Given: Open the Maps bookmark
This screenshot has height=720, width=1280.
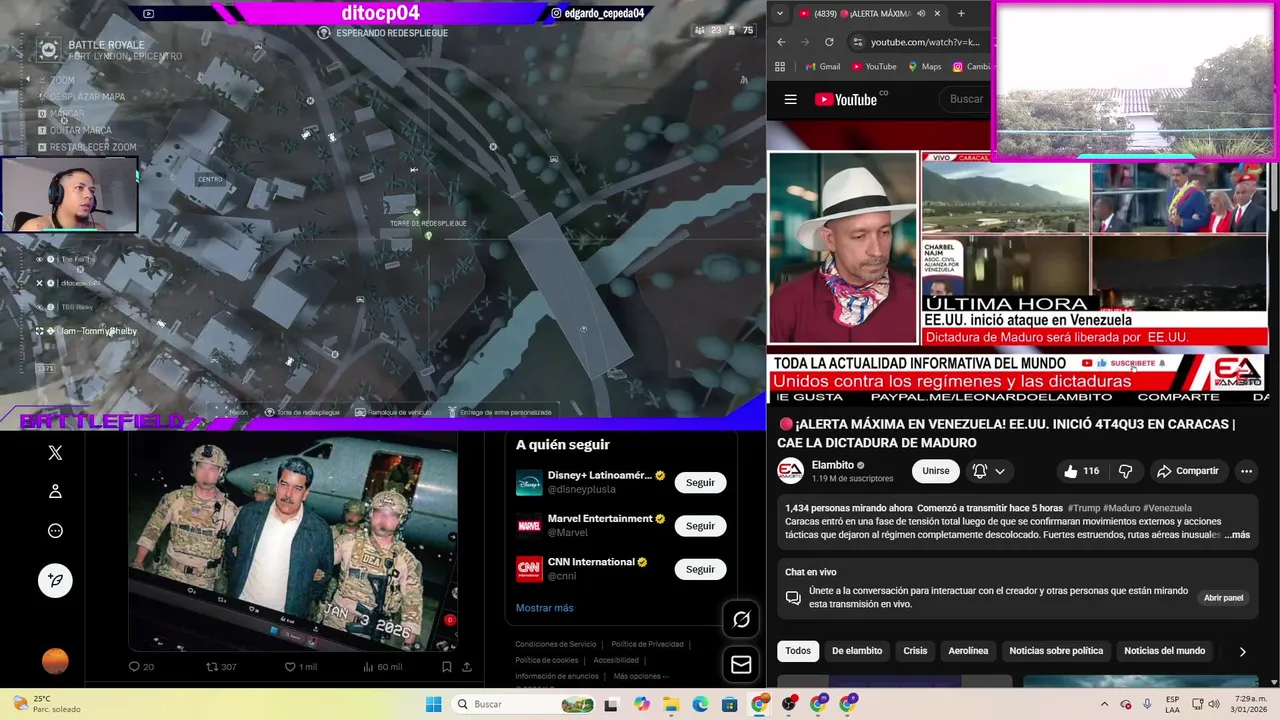Looking at the screenshot, I should pos(925,67).
